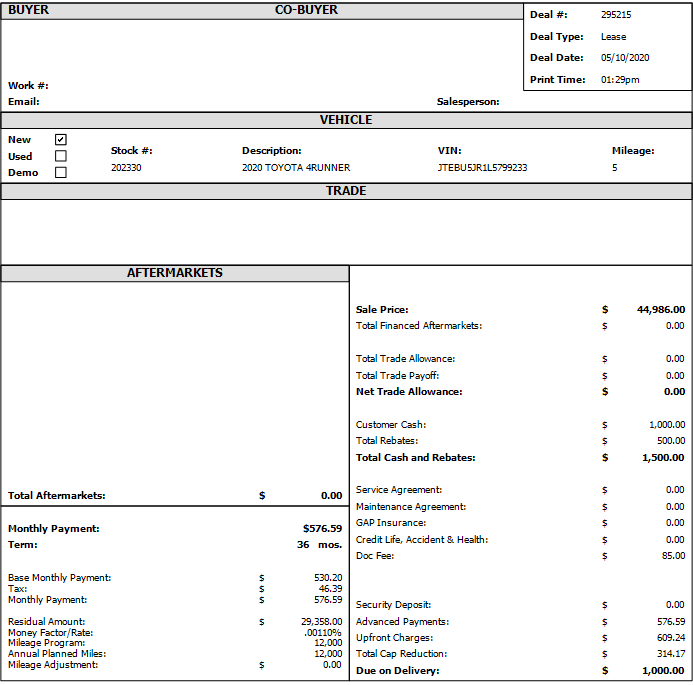The width and height of the screenshot is (693, 685).
Task: Select the stock number 202330
Action: [x=126, y=168]
